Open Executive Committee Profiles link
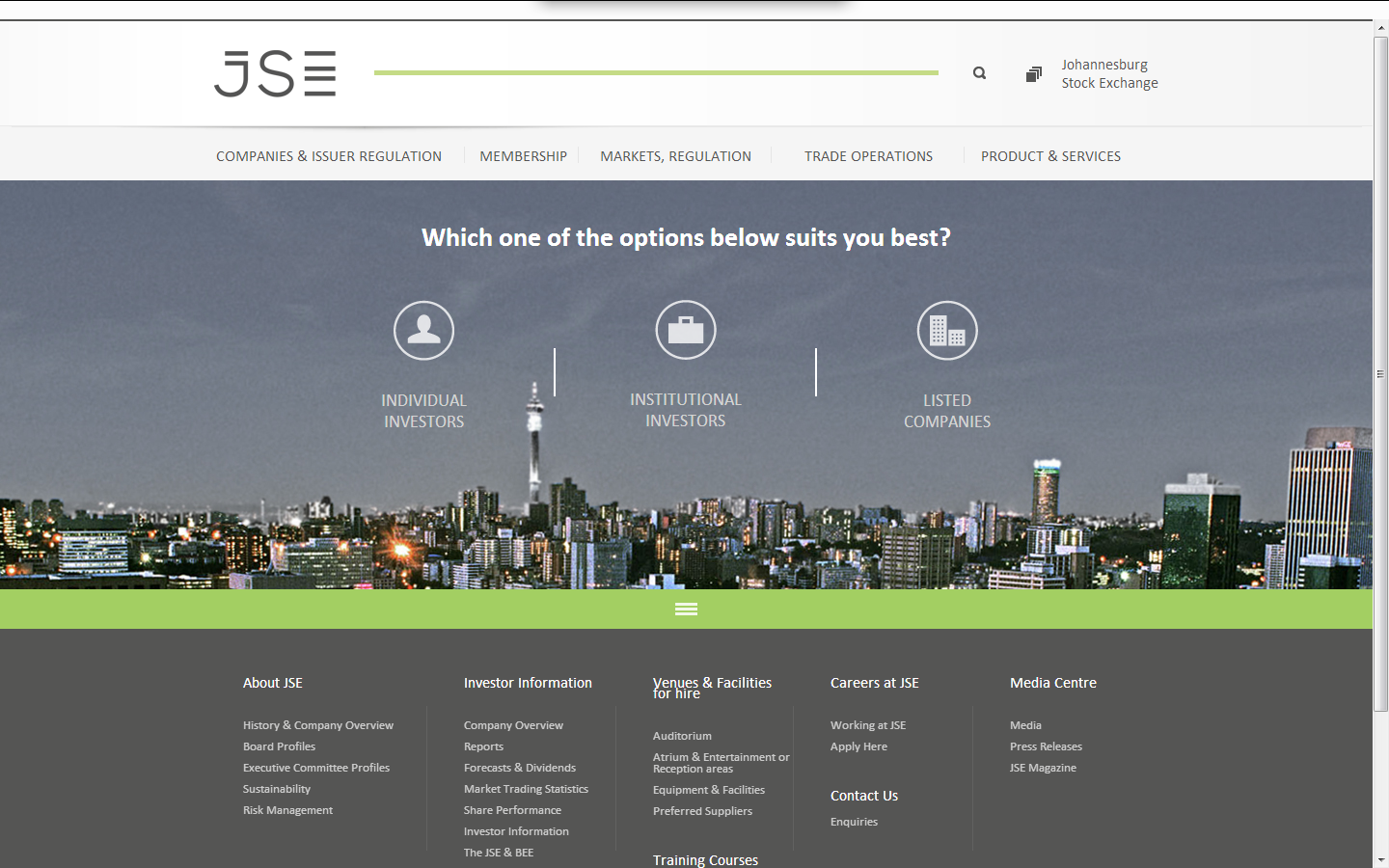Image resolution: width=1389 pixels, height=868 pixels. point(316,768)
